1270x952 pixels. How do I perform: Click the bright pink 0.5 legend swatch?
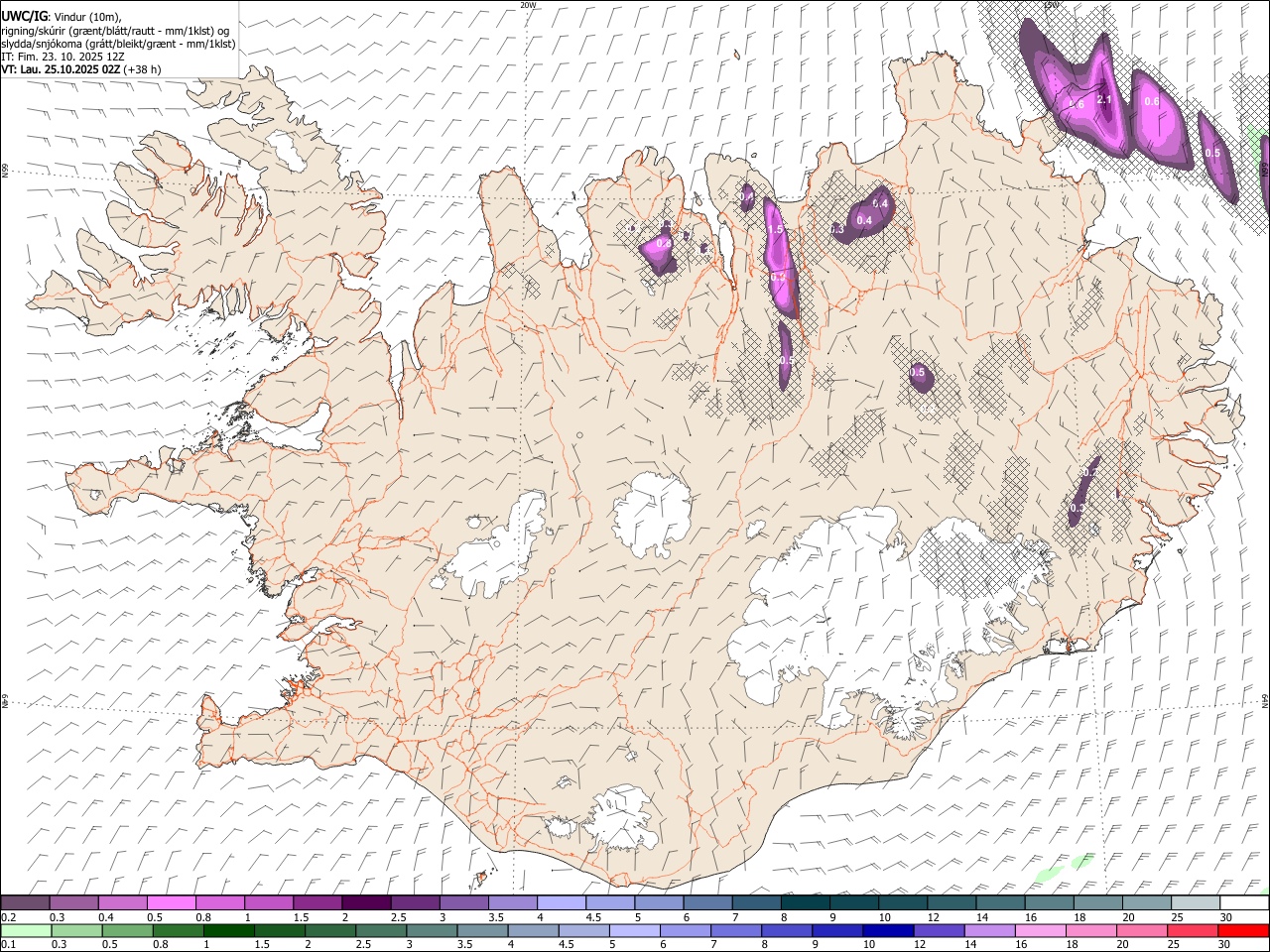click(x=171, y=902)
